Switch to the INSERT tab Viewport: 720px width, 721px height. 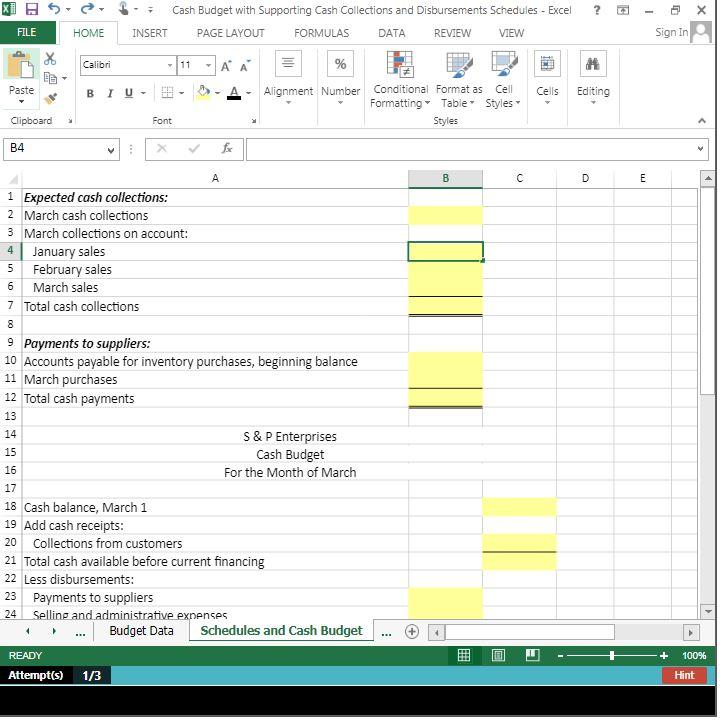149,33
